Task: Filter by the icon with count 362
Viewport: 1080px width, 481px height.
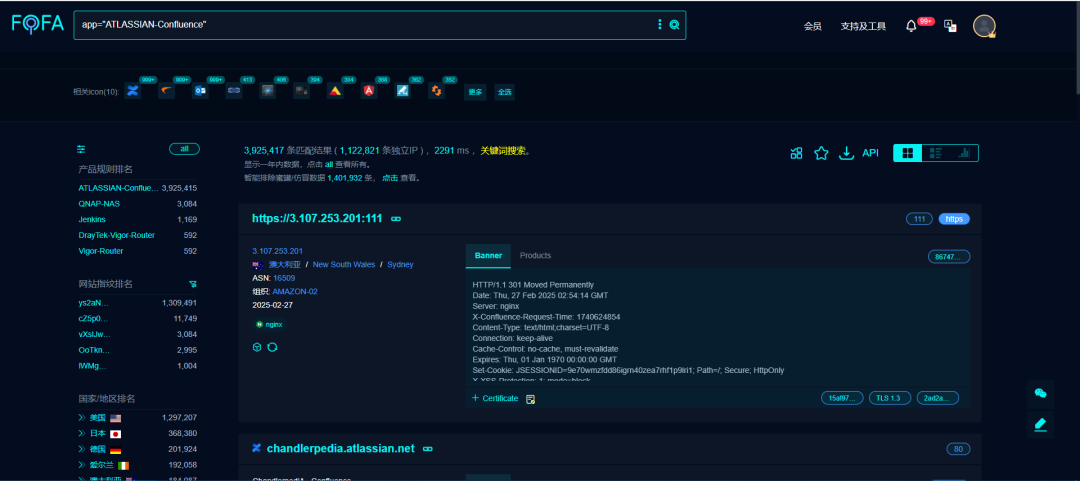Action: click(x=403, y=91)
